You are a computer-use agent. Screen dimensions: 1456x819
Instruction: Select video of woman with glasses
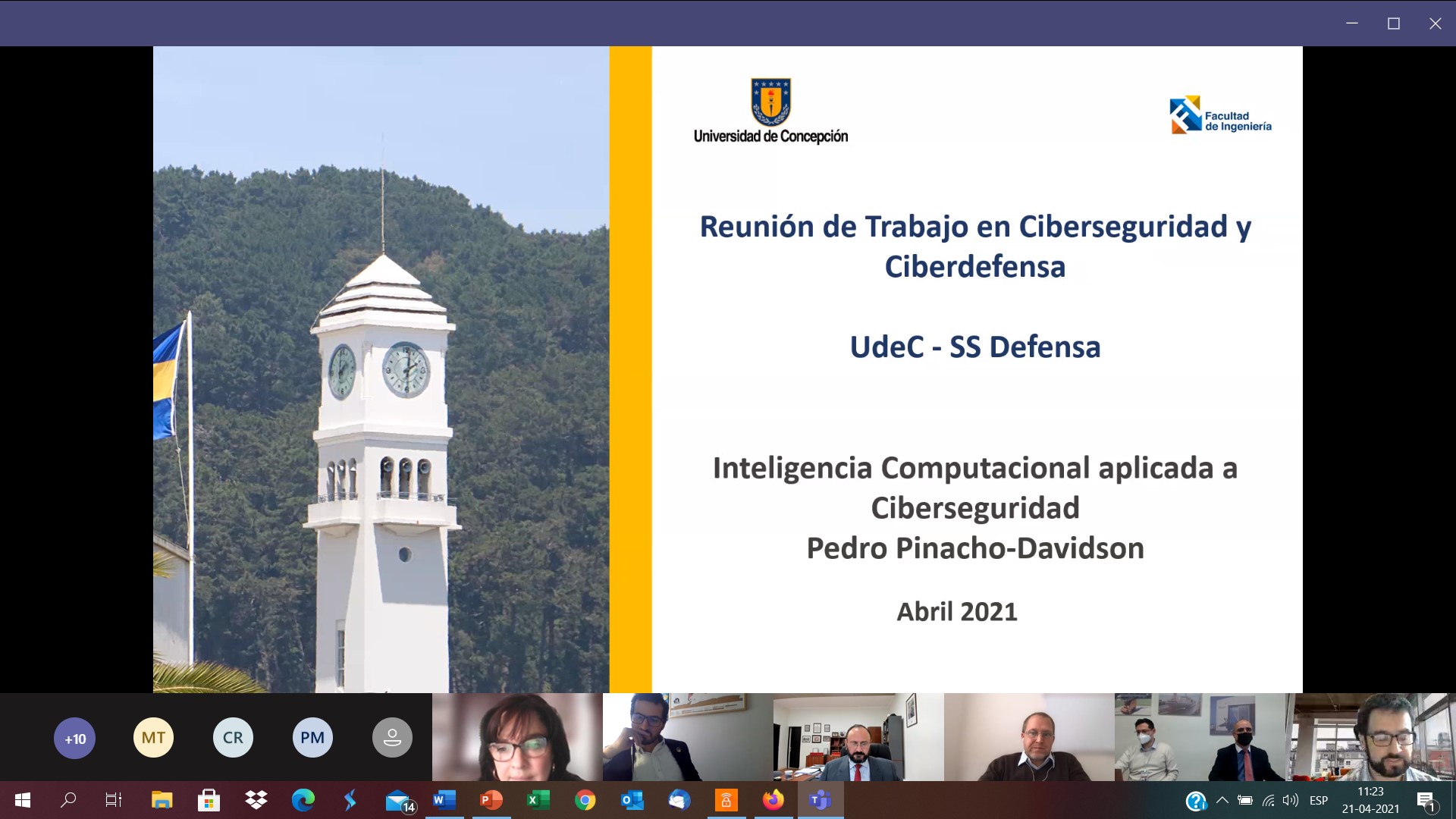tap(517, 737)
